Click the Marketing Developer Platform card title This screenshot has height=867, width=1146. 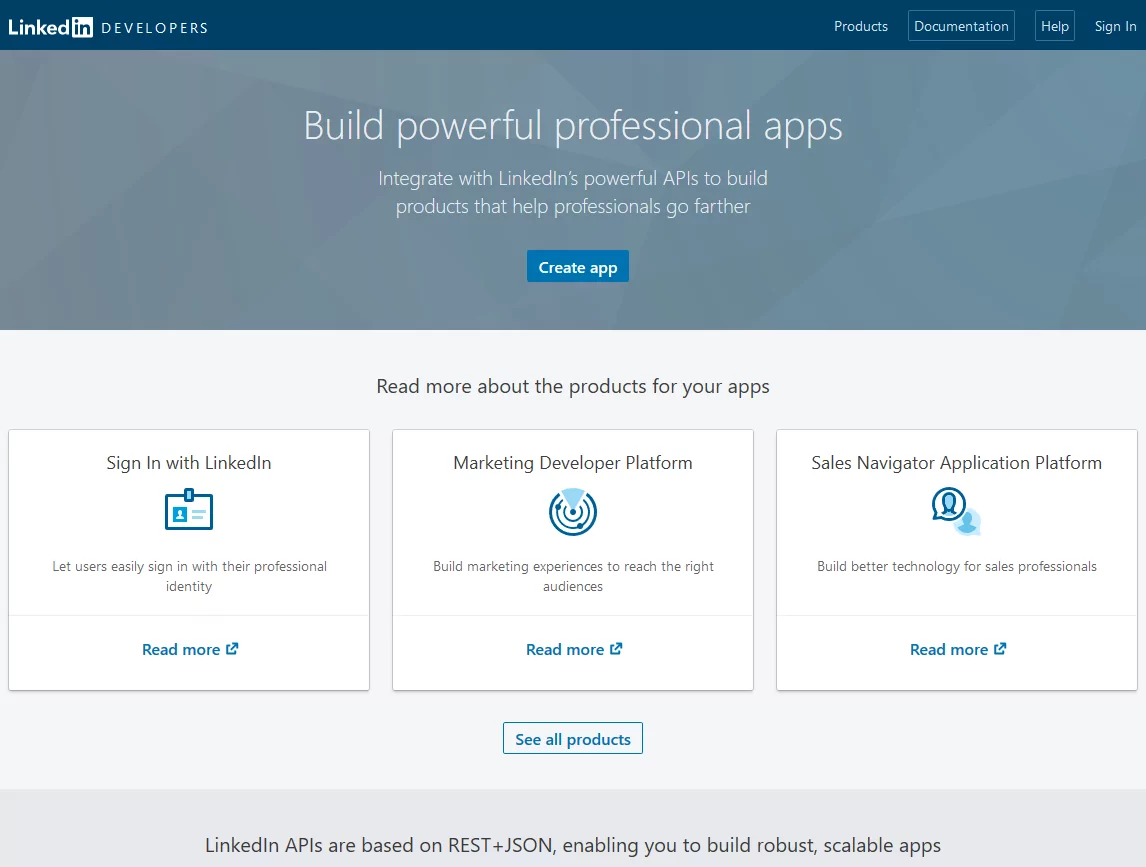(x=573, y=463)
